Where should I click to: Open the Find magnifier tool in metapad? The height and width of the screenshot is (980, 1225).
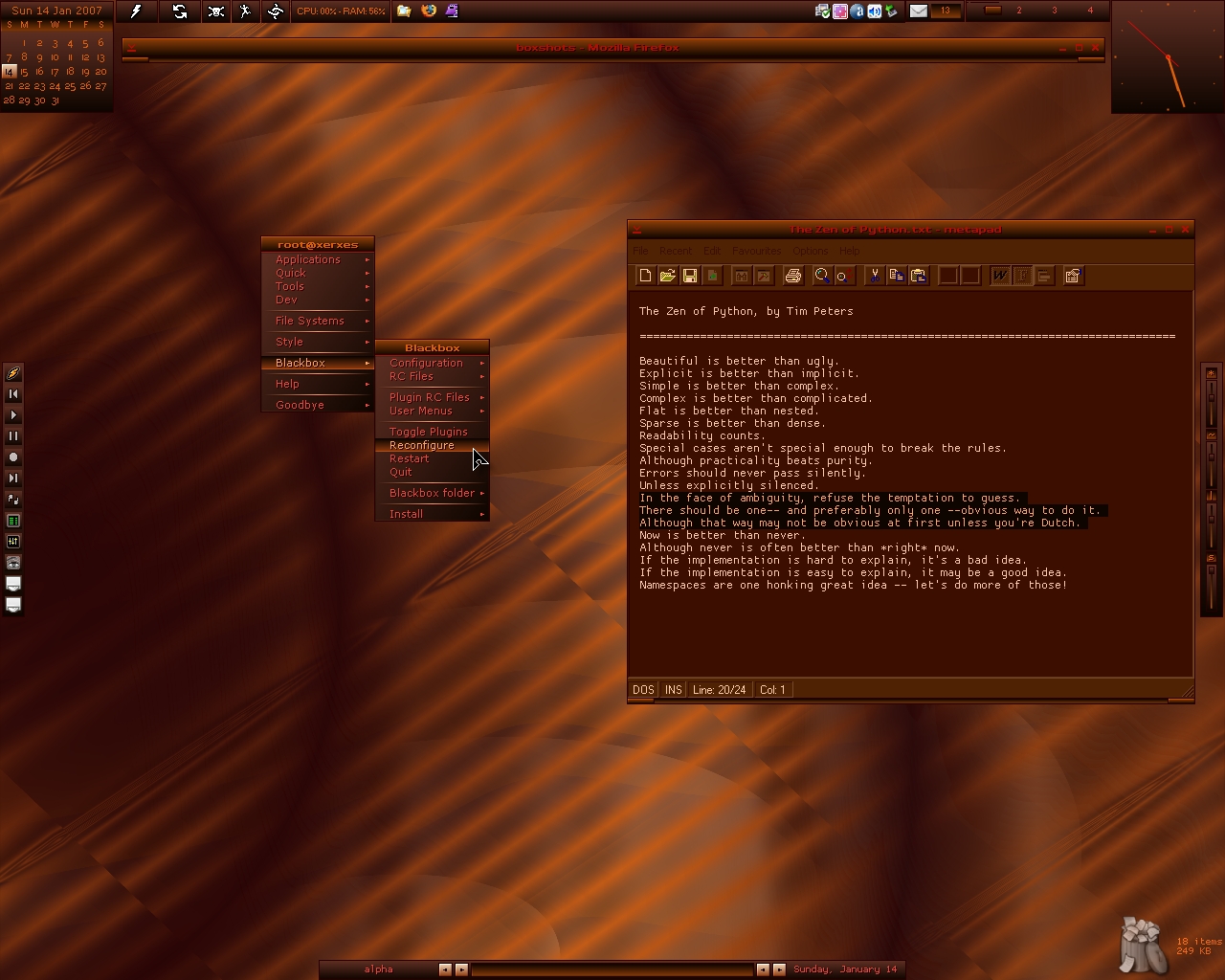coord(821,276)
